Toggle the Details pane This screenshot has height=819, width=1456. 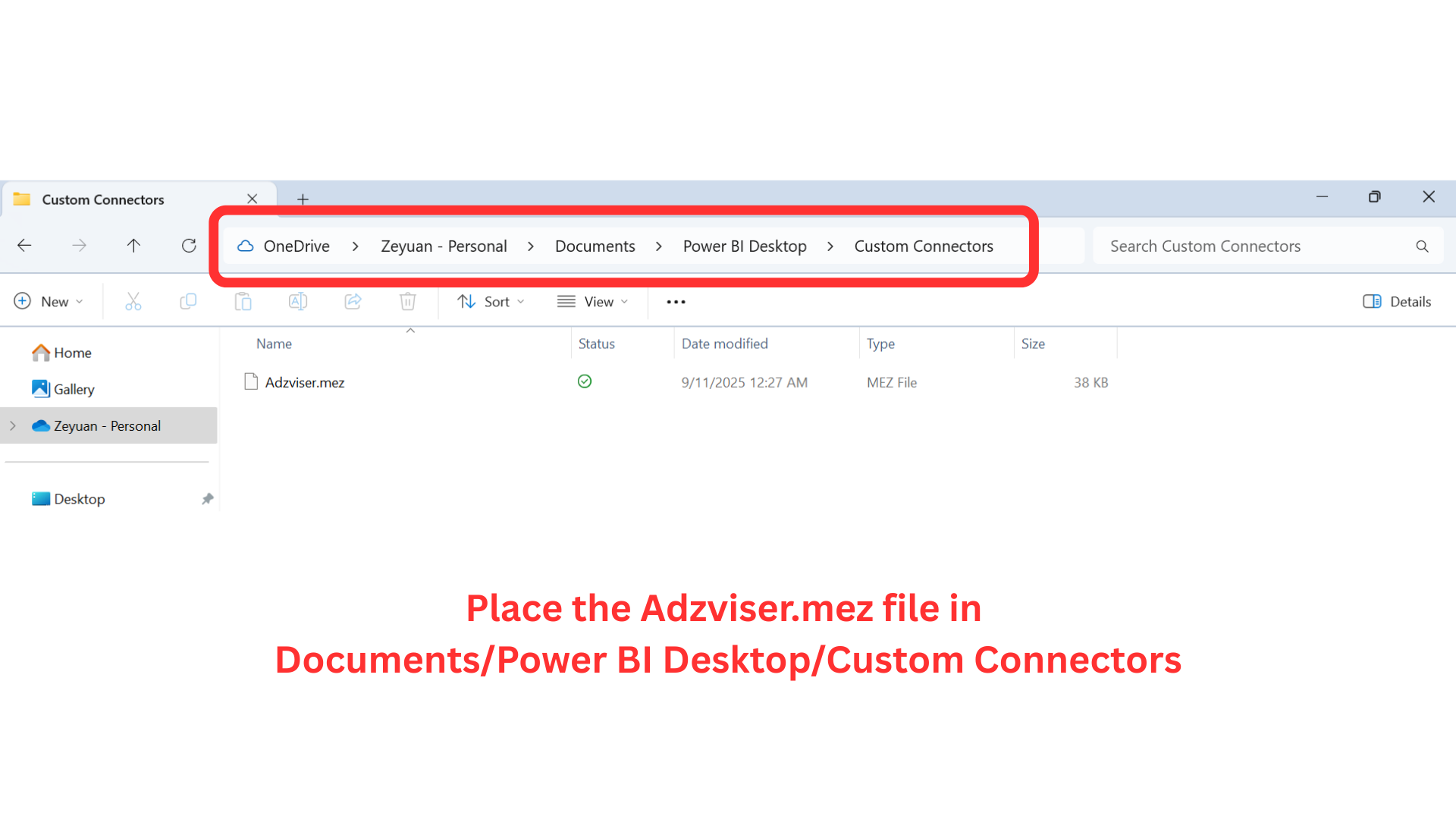coord(1396,301)
